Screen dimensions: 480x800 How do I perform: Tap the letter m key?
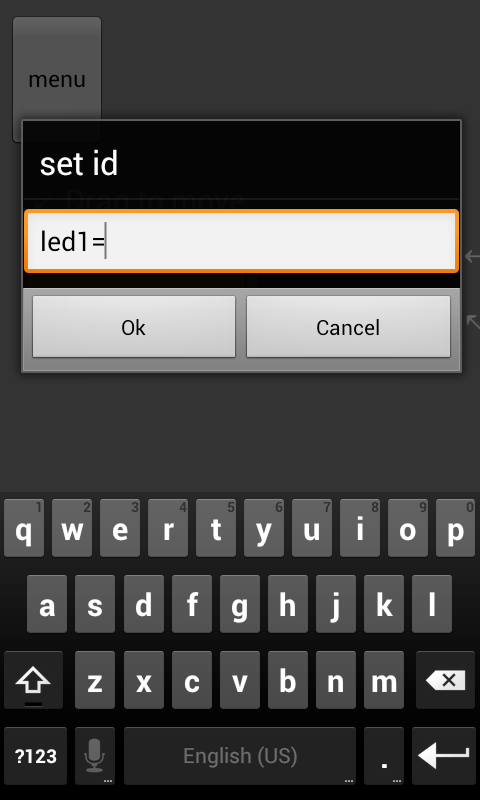384,680
